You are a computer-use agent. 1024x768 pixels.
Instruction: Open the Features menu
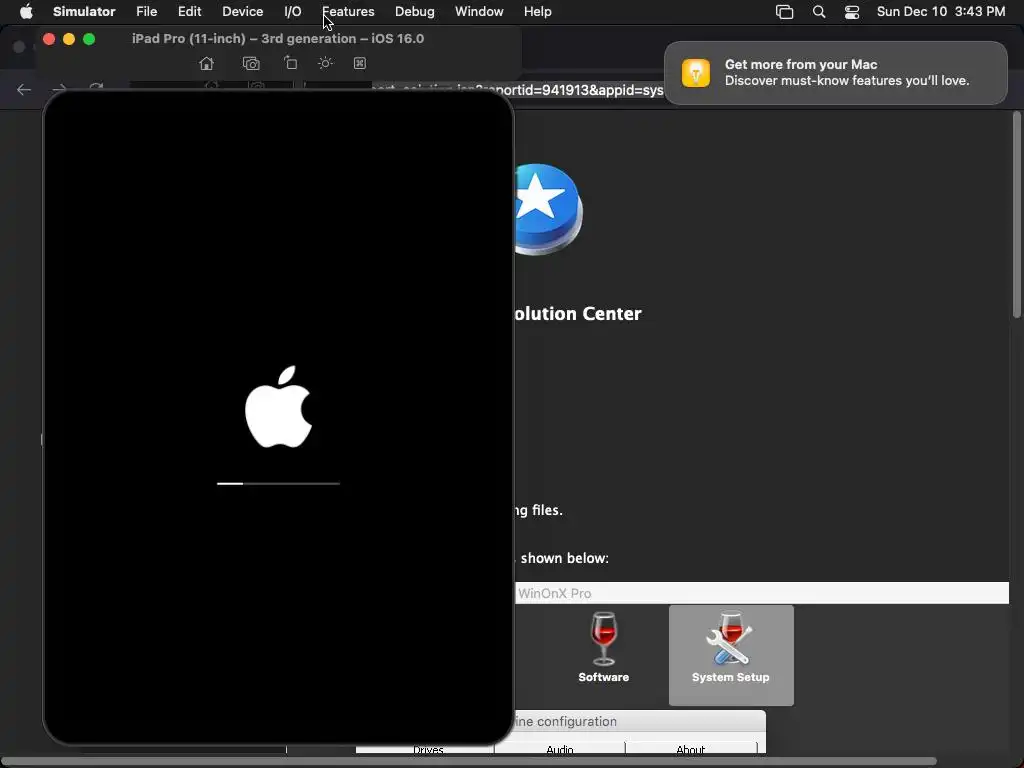click(348, 12)
